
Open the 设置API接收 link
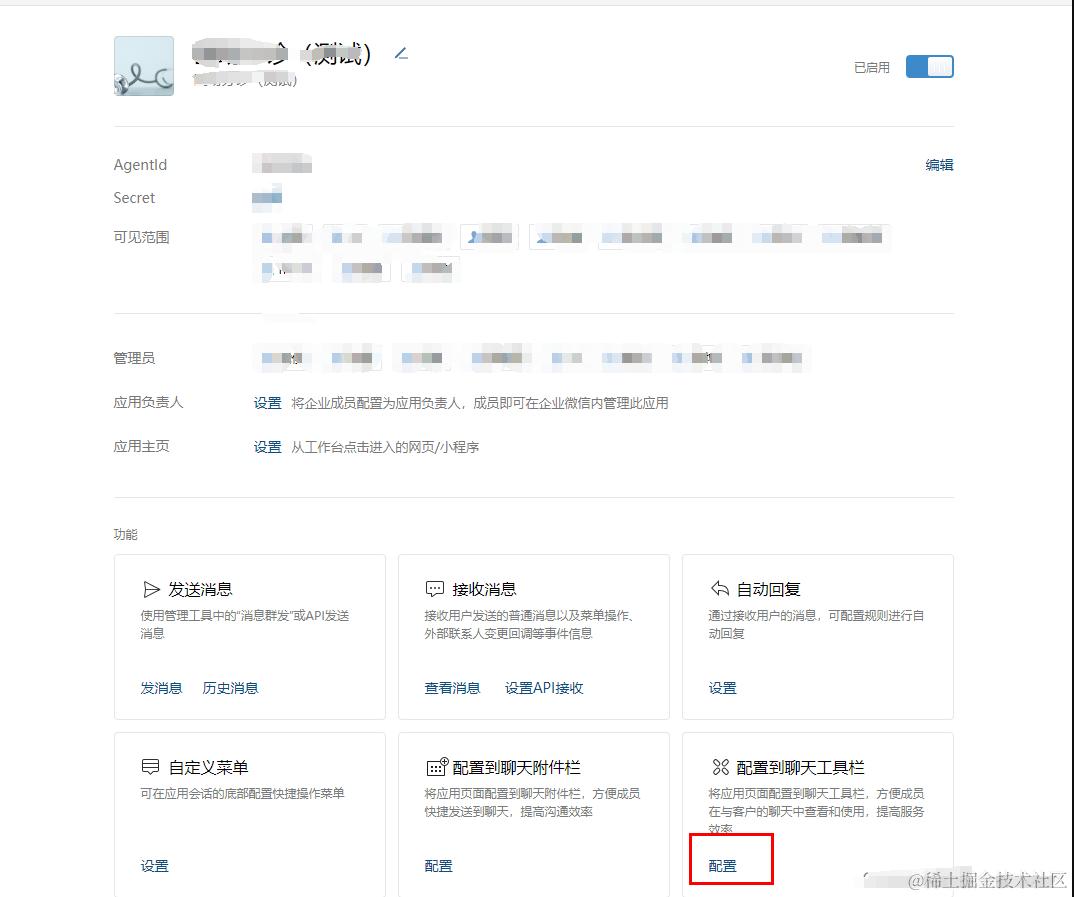click(544, 688)
